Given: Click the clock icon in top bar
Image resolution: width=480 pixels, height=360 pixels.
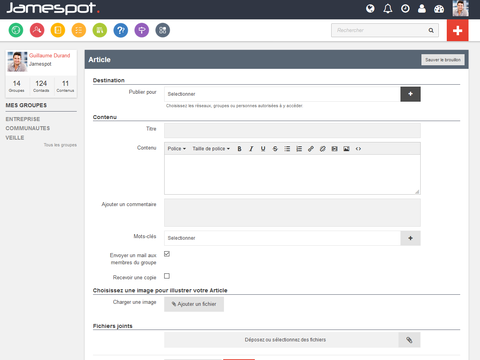Looking at the screenshot, I should (405, 9).
